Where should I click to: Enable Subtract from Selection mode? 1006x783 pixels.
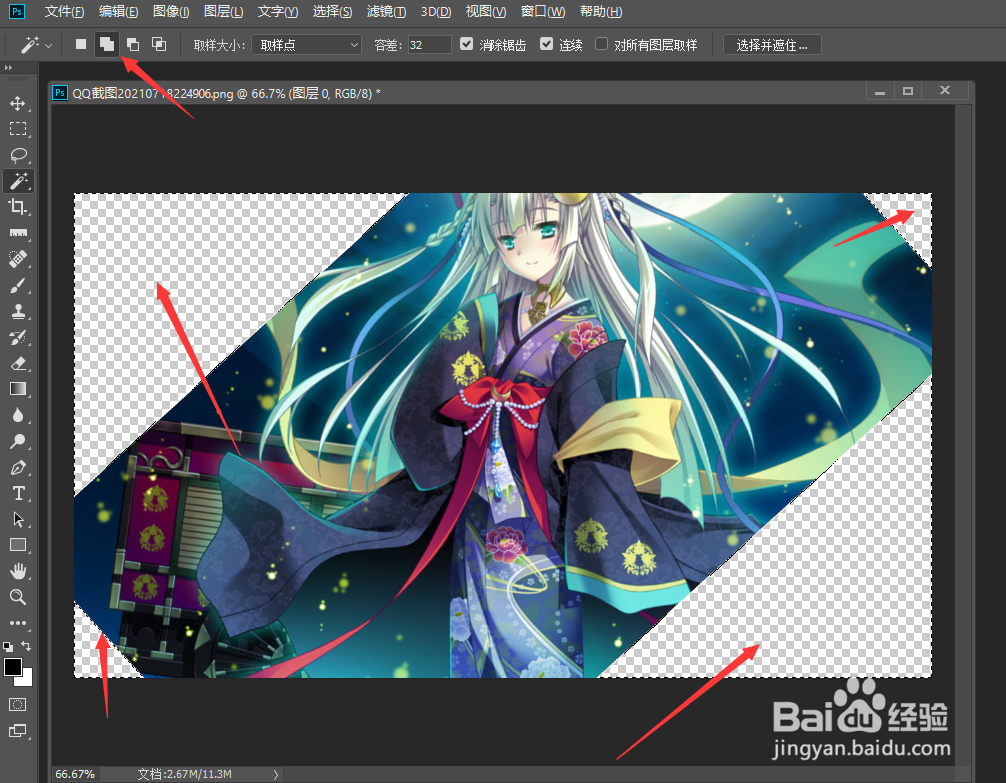(x=133, y=44)
